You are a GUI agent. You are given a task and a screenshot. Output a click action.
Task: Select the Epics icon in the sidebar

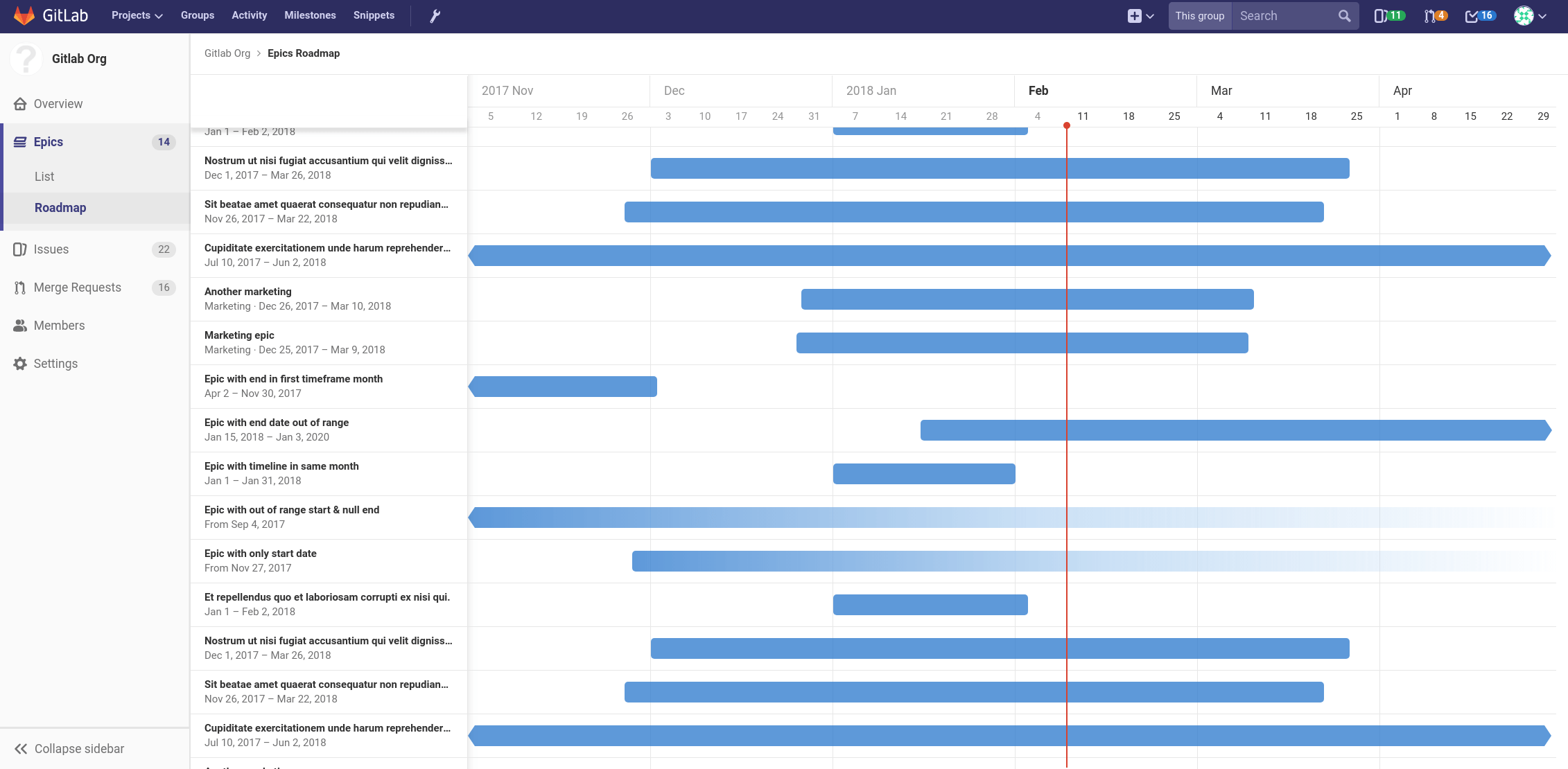[x=21, y=141]
